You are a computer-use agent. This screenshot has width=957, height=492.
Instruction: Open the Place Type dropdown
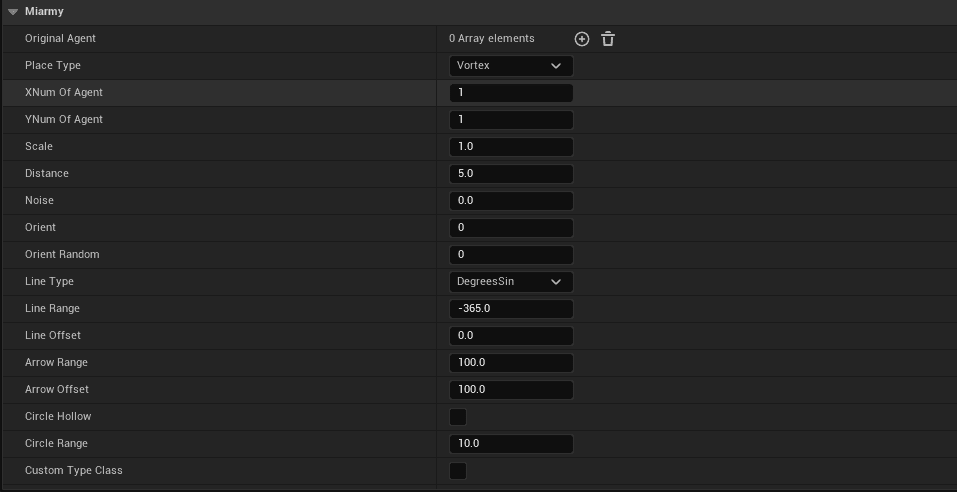511,66
